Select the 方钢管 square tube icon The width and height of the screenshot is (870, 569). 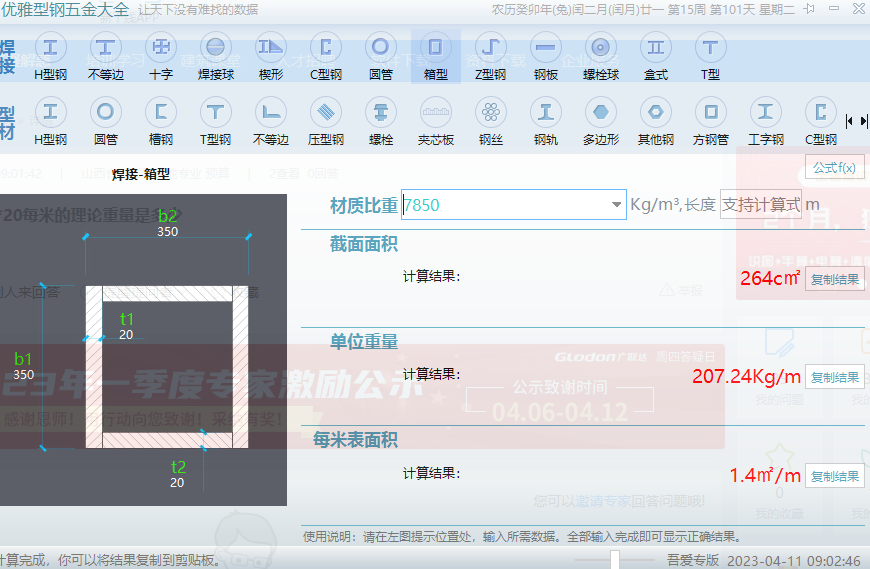pos(711,121)
